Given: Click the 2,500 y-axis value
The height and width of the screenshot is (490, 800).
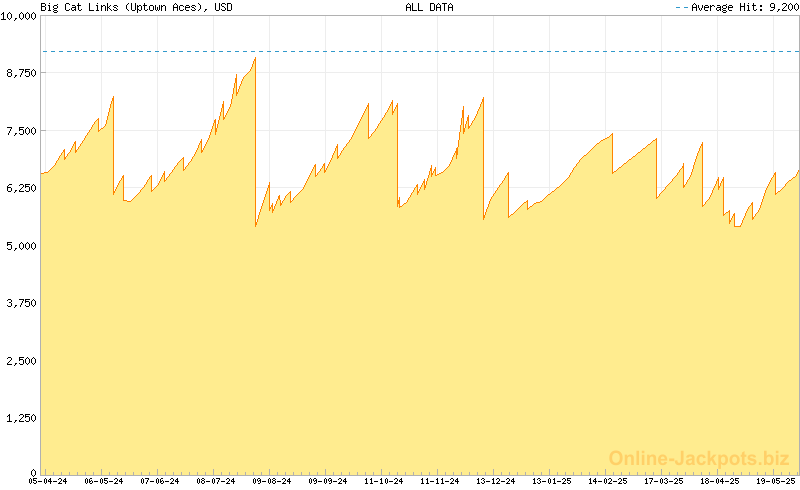Looking at the screenshot, I should click(x=21, y=360).
